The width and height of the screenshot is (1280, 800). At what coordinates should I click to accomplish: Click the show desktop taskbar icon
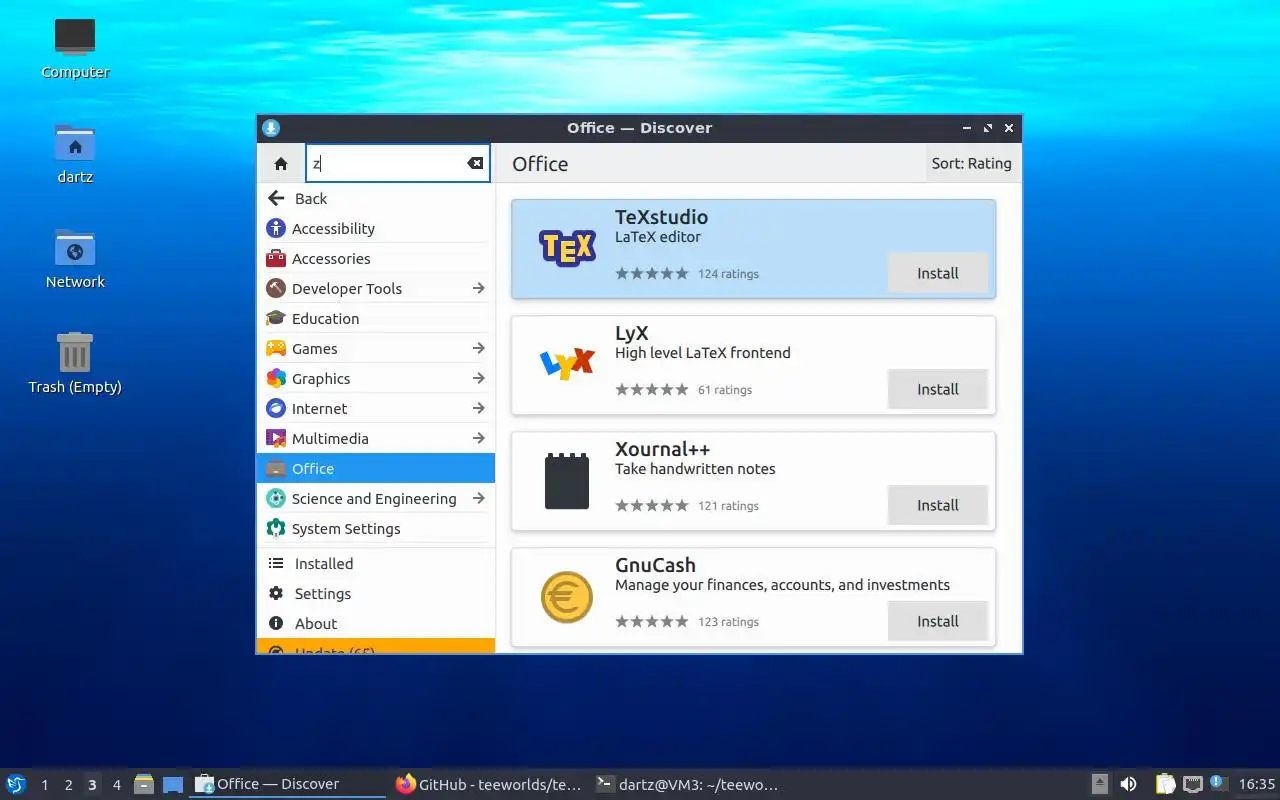(x=173, y=784)
